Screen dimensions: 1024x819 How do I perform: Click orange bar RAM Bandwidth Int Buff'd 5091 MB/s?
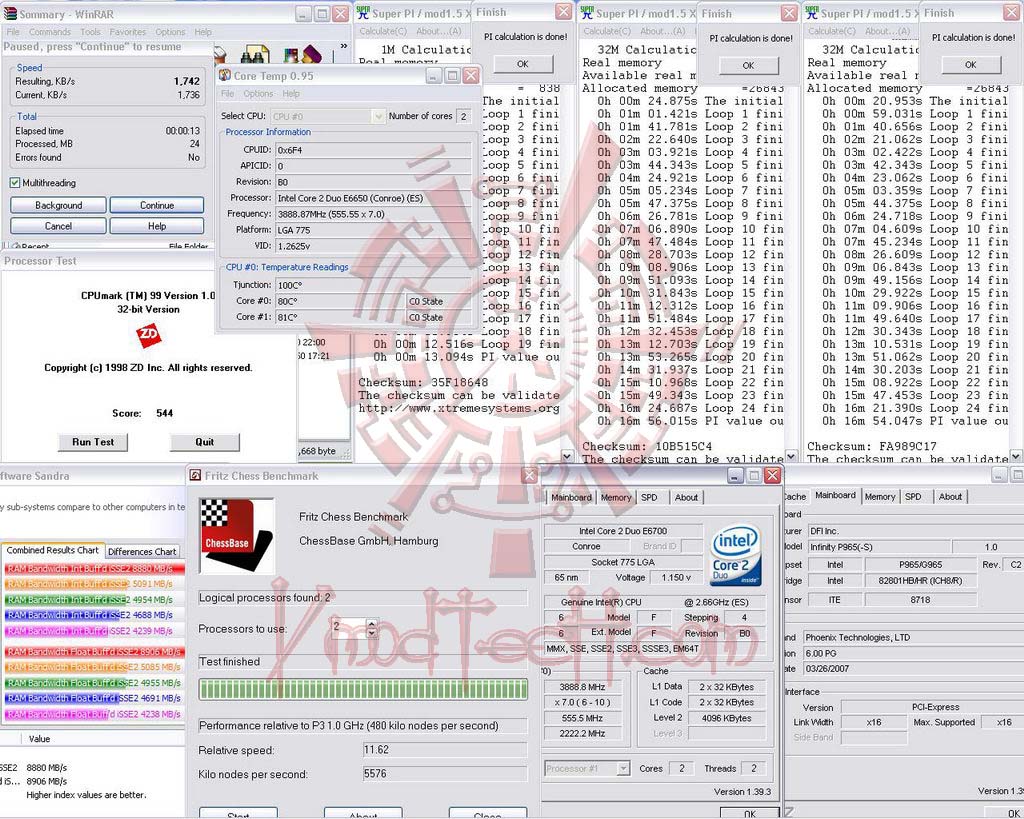(x=67, y=584)
